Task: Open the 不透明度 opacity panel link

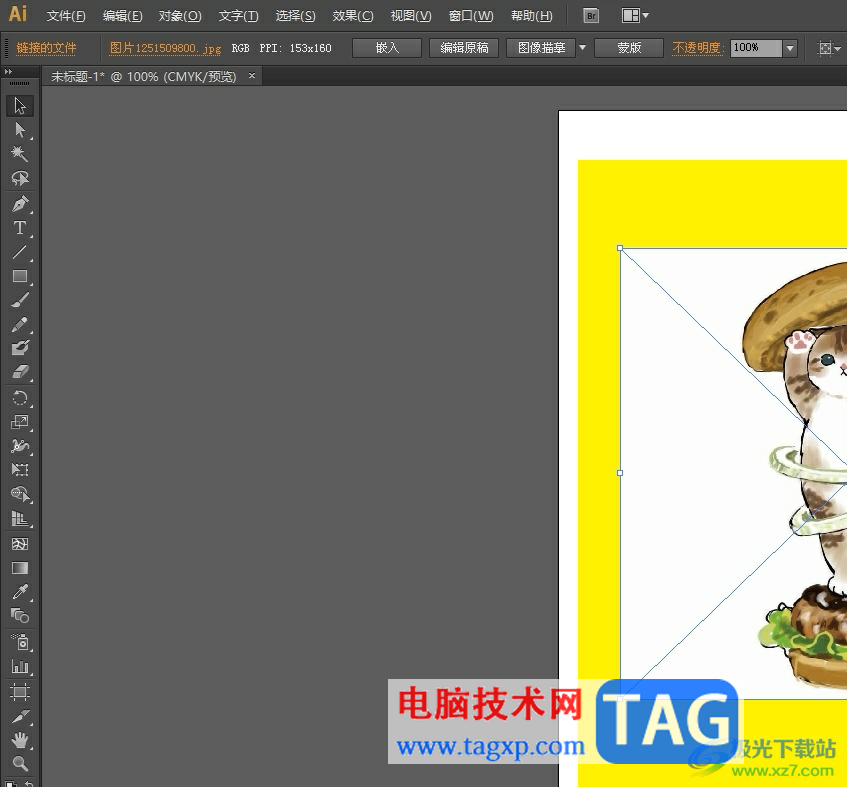Action: (697, 48)
